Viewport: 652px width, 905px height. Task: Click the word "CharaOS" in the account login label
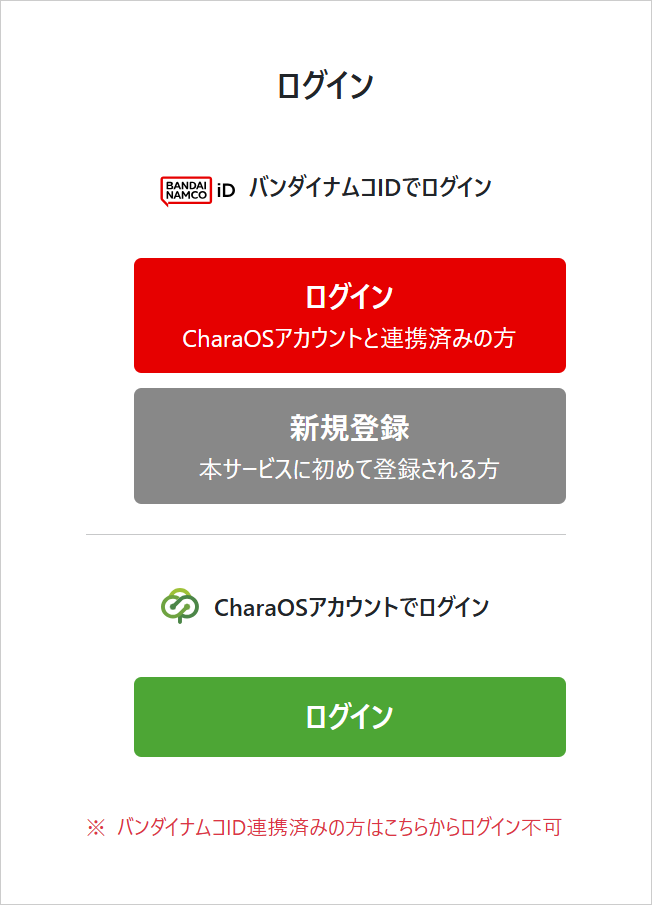click(x=251, y=607)
